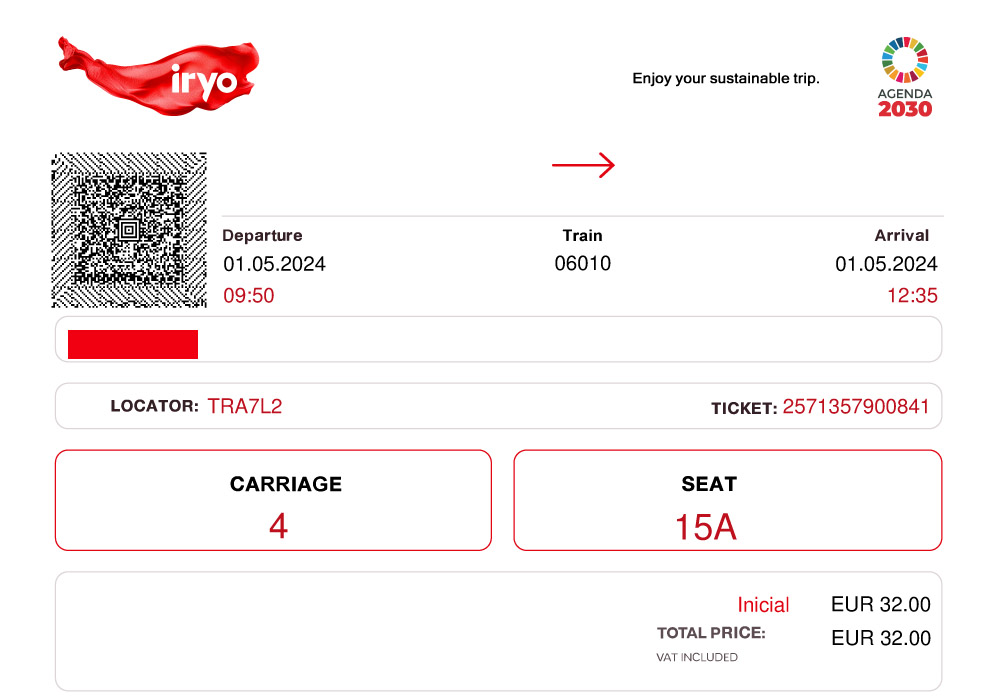The height and width of the screenshot is (696, 1000).
Task: Click the QR boarding code
Action: 129,230
